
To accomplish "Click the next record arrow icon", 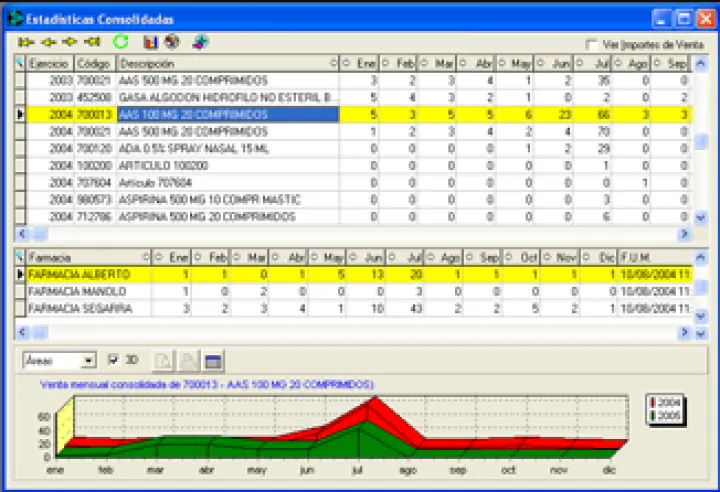I will (70, 42).
